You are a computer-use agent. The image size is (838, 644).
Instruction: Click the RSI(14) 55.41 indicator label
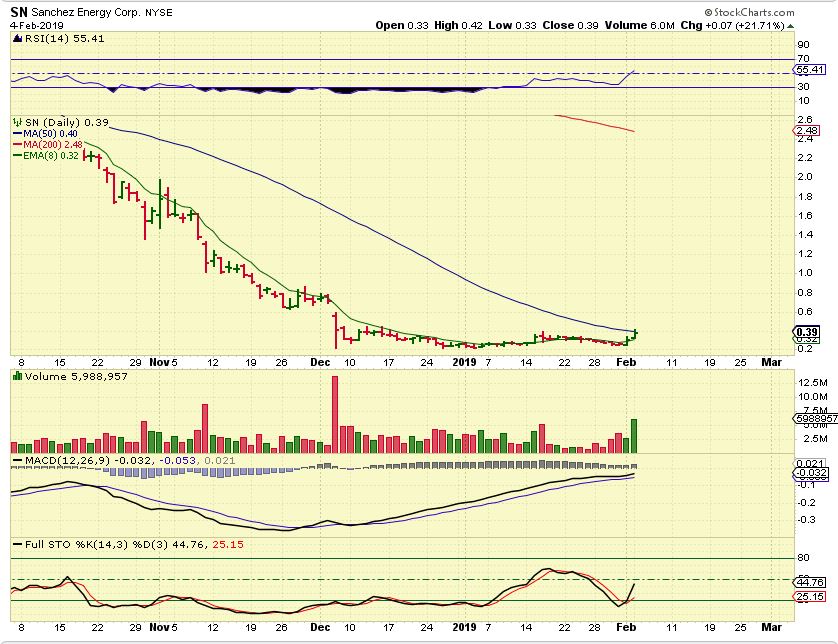click(64, 38)
